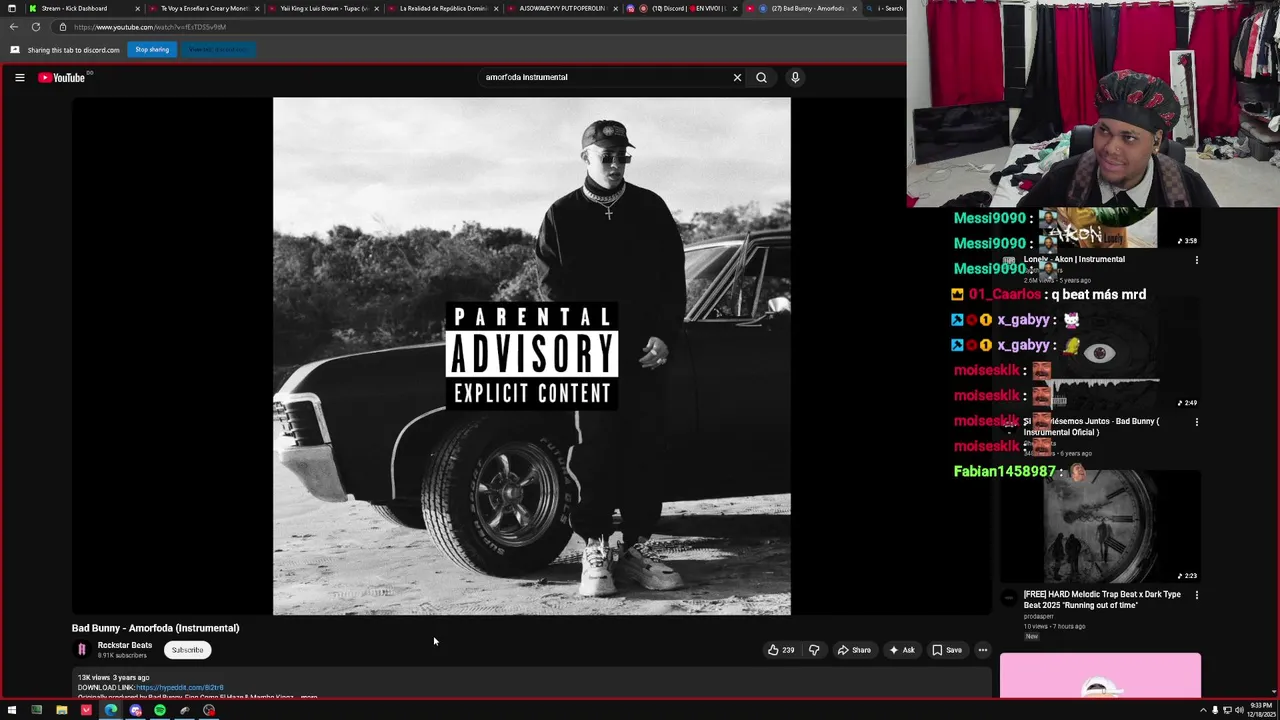
Task: Click the video title Bad Bunny - Amorfoda
Action: [x=155, y=628]
